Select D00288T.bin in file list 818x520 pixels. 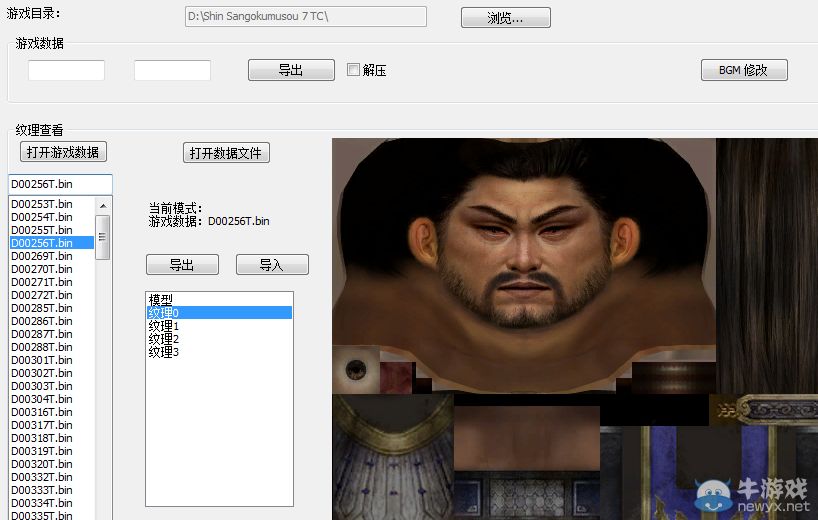pos(52,347)
